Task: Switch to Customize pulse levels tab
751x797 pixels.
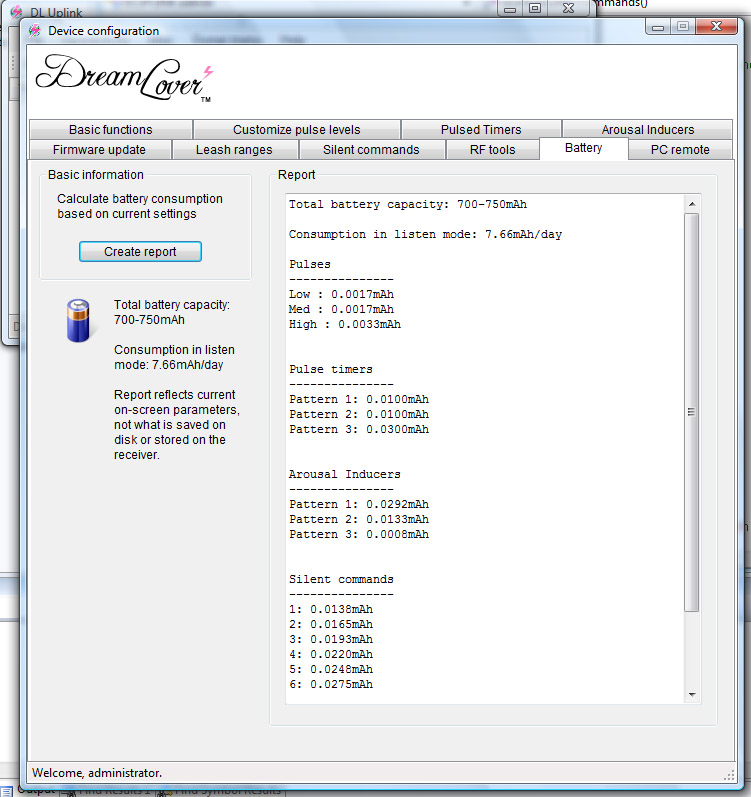Action: tap(296, 130)
